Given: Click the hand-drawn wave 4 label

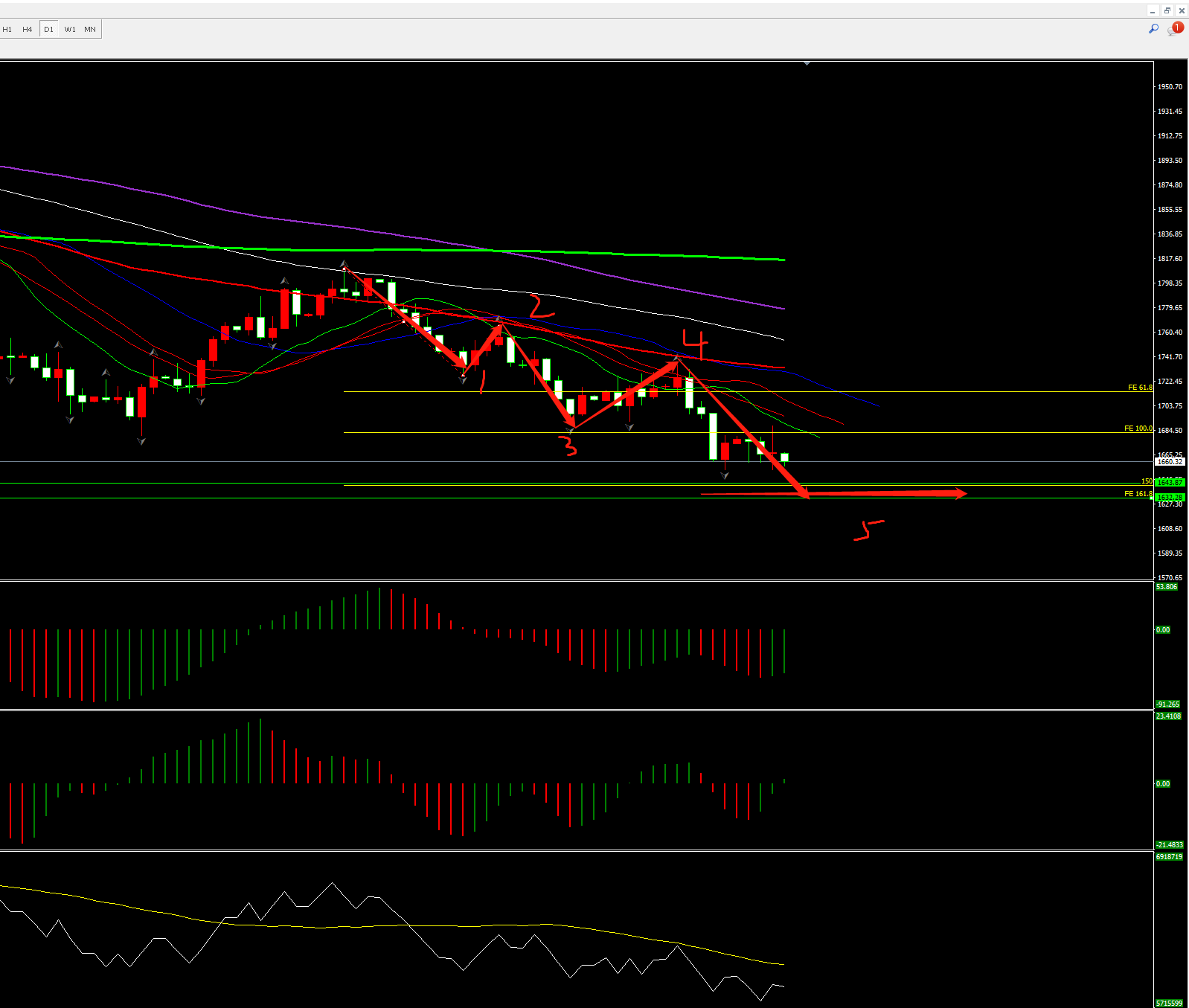Looking at the screenshot, I should tap(696, 342).
